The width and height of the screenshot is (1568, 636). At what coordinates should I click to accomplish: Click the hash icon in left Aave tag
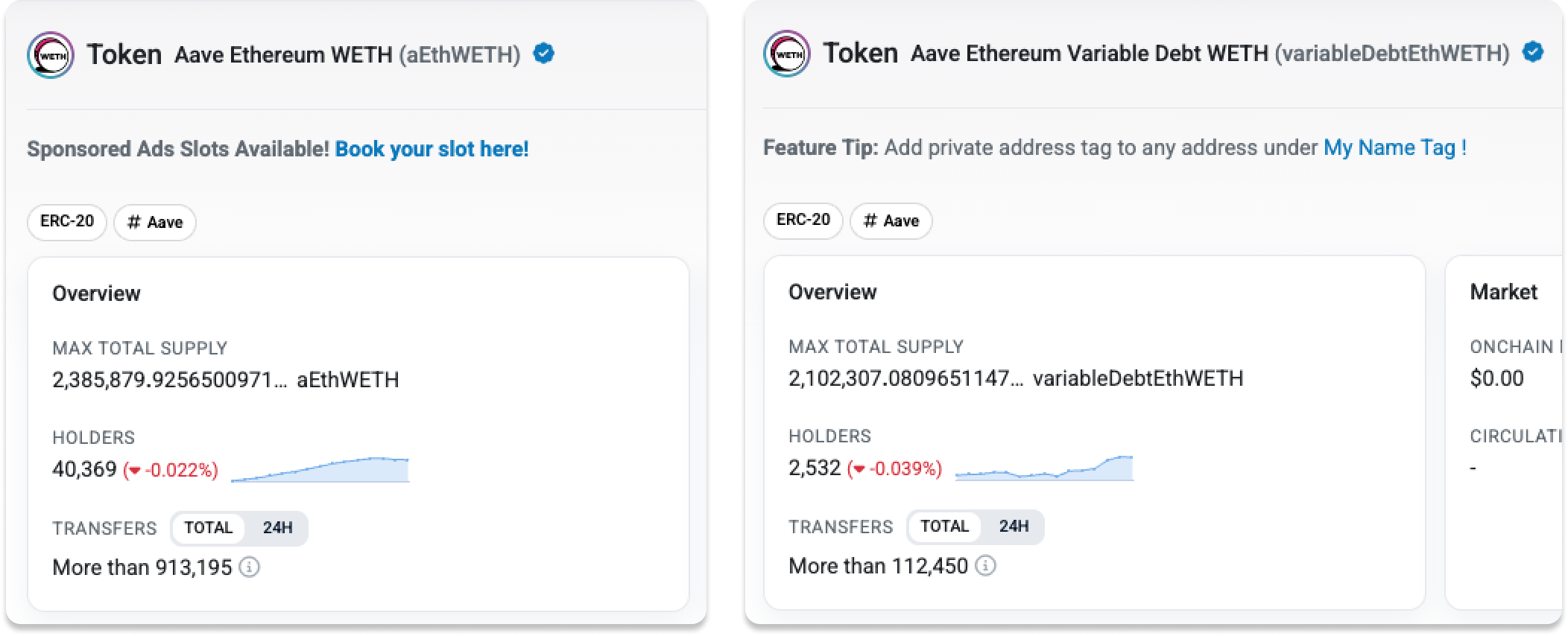tap(134, 223)
